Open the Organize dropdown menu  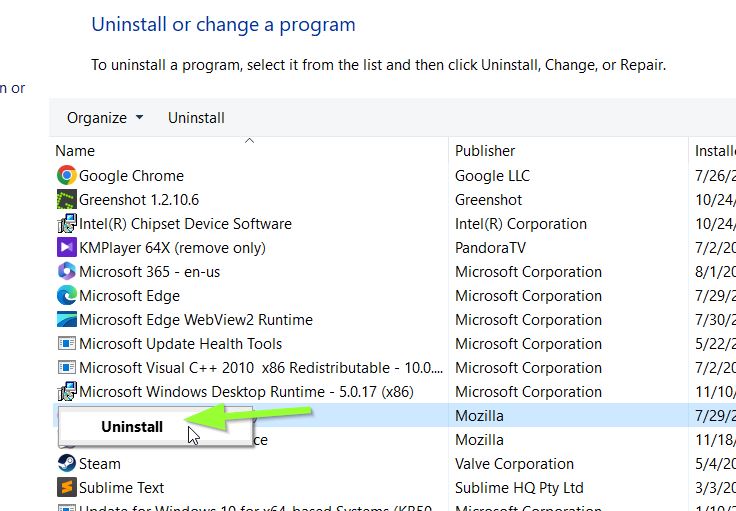click(x=105, y=118)
